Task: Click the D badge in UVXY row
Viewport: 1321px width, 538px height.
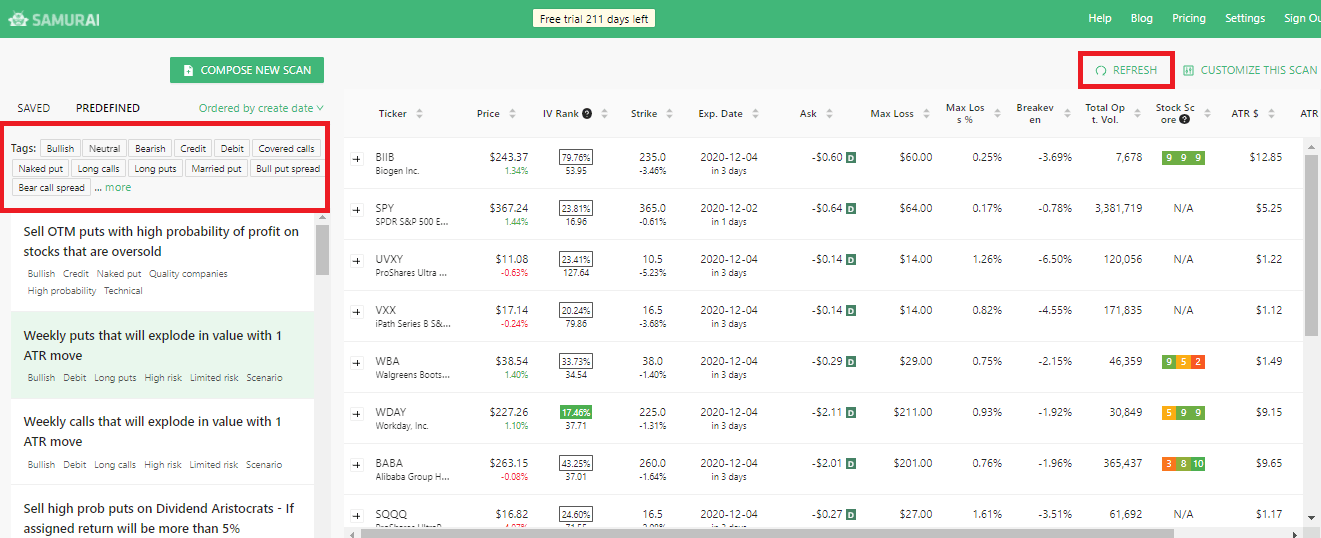Action: 851,260
